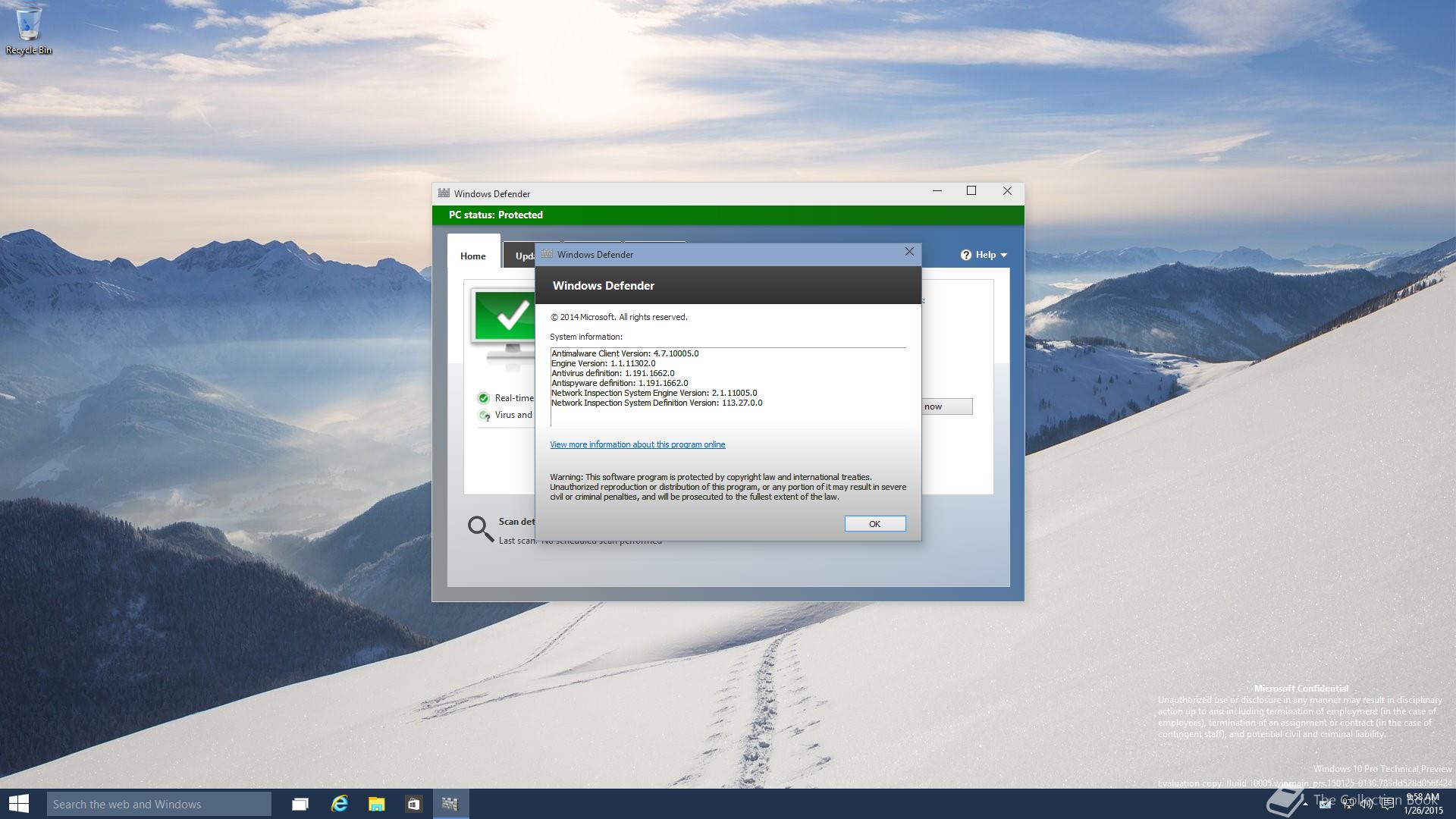
Task: Confirm the About dialog with OK
Action: pyautogui.click(x=875, y=524)
